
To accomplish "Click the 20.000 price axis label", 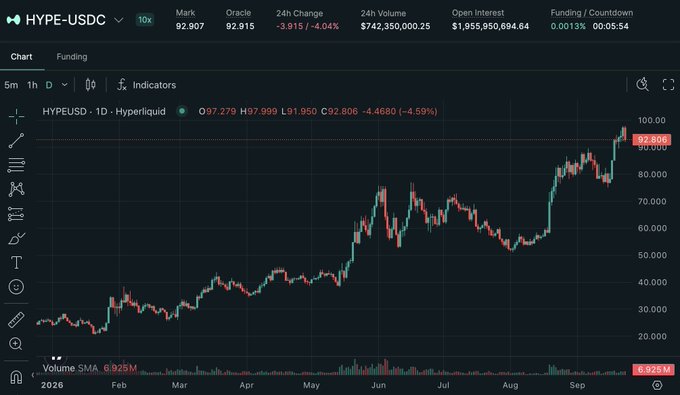I will (x=652, y=336).
